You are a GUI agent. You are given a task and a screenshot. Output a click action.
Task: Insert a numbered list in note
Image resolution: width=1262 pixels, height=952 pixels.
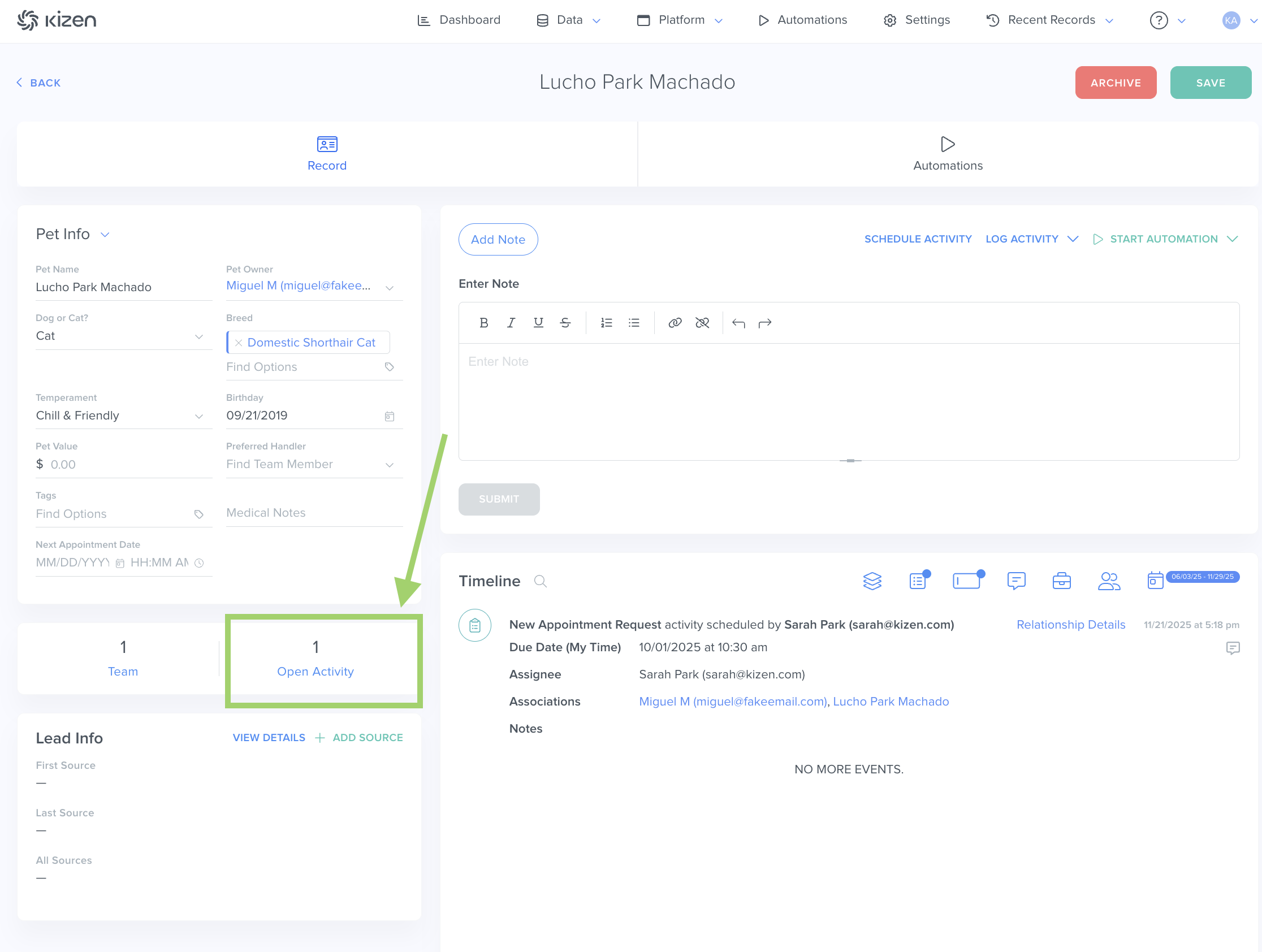point(606,323)
